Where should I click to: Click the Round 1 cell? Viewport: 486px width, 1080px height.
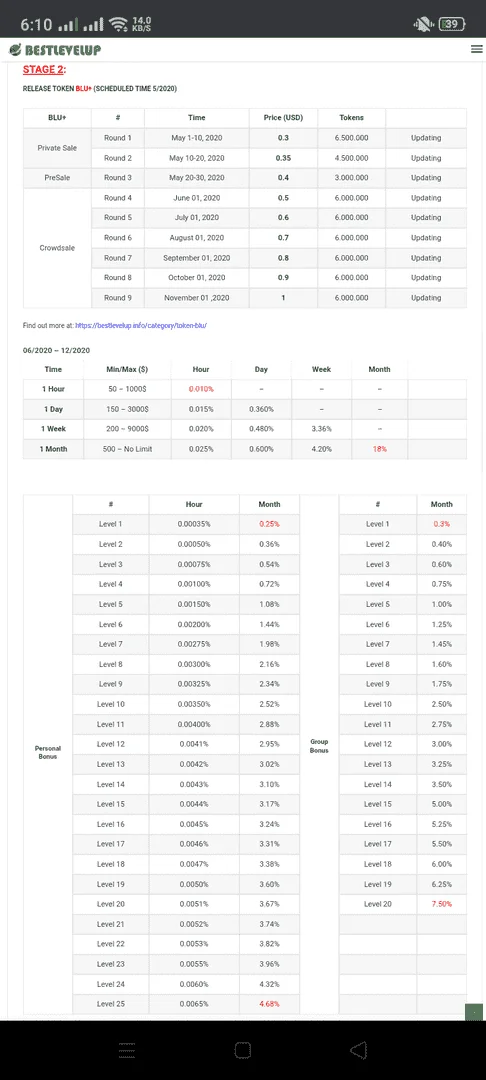118,138
